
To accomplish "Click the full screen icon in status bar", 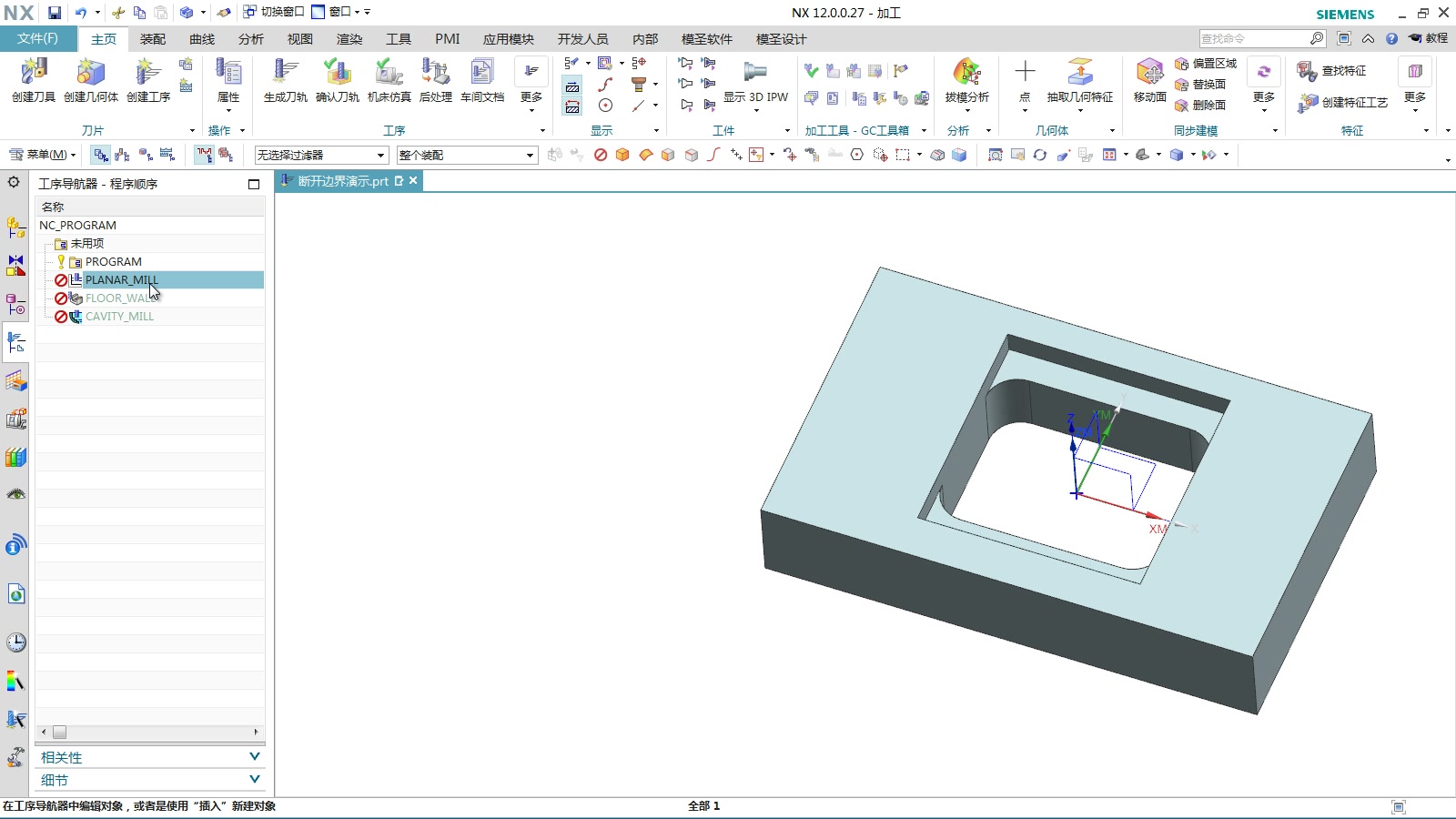I will [1399, 806].
